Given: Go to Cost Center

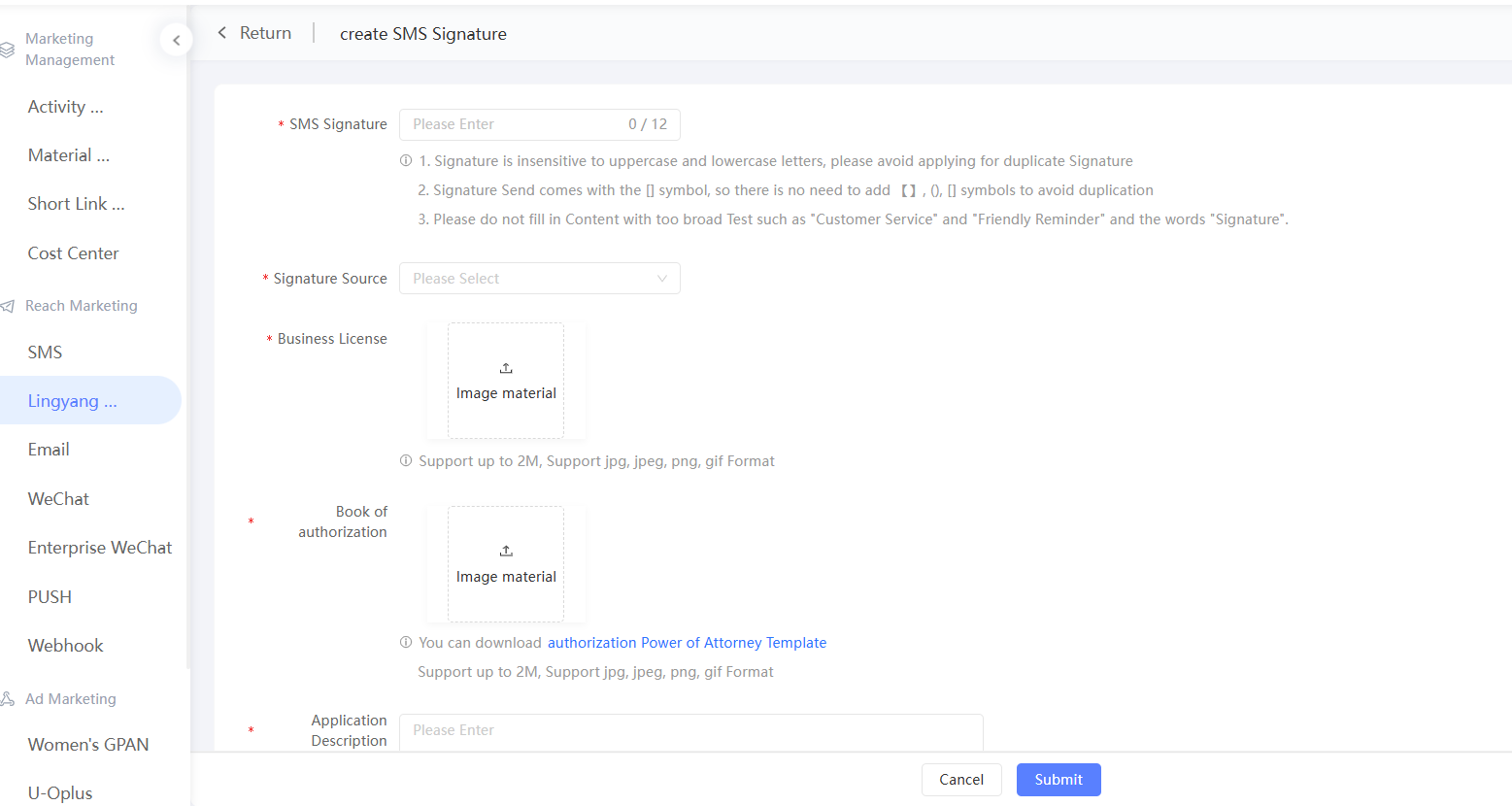Looking at the screenshot, I should [x=73, y=253].
